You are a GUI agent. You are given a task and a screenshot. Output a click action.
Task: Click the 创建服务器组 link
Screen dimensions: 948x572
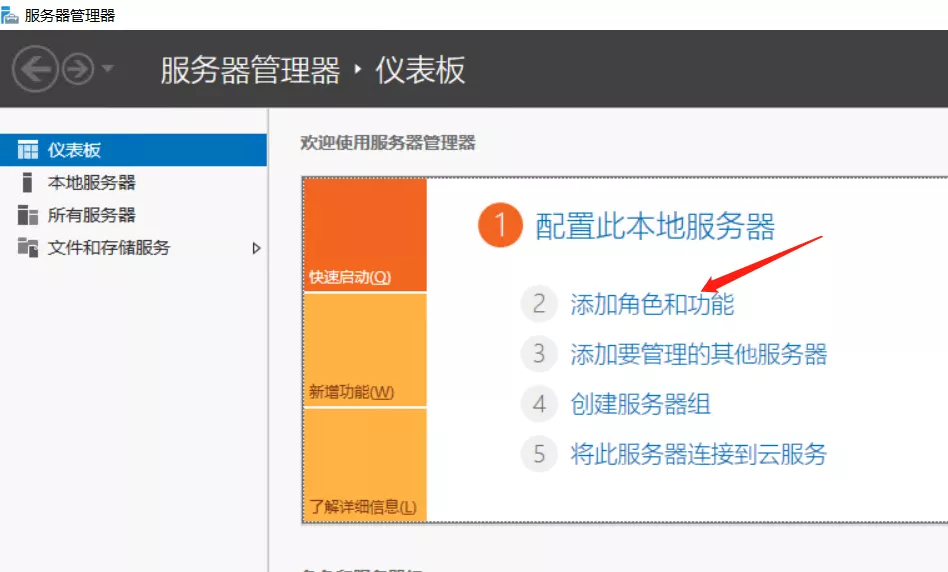(x=640, y=404)
